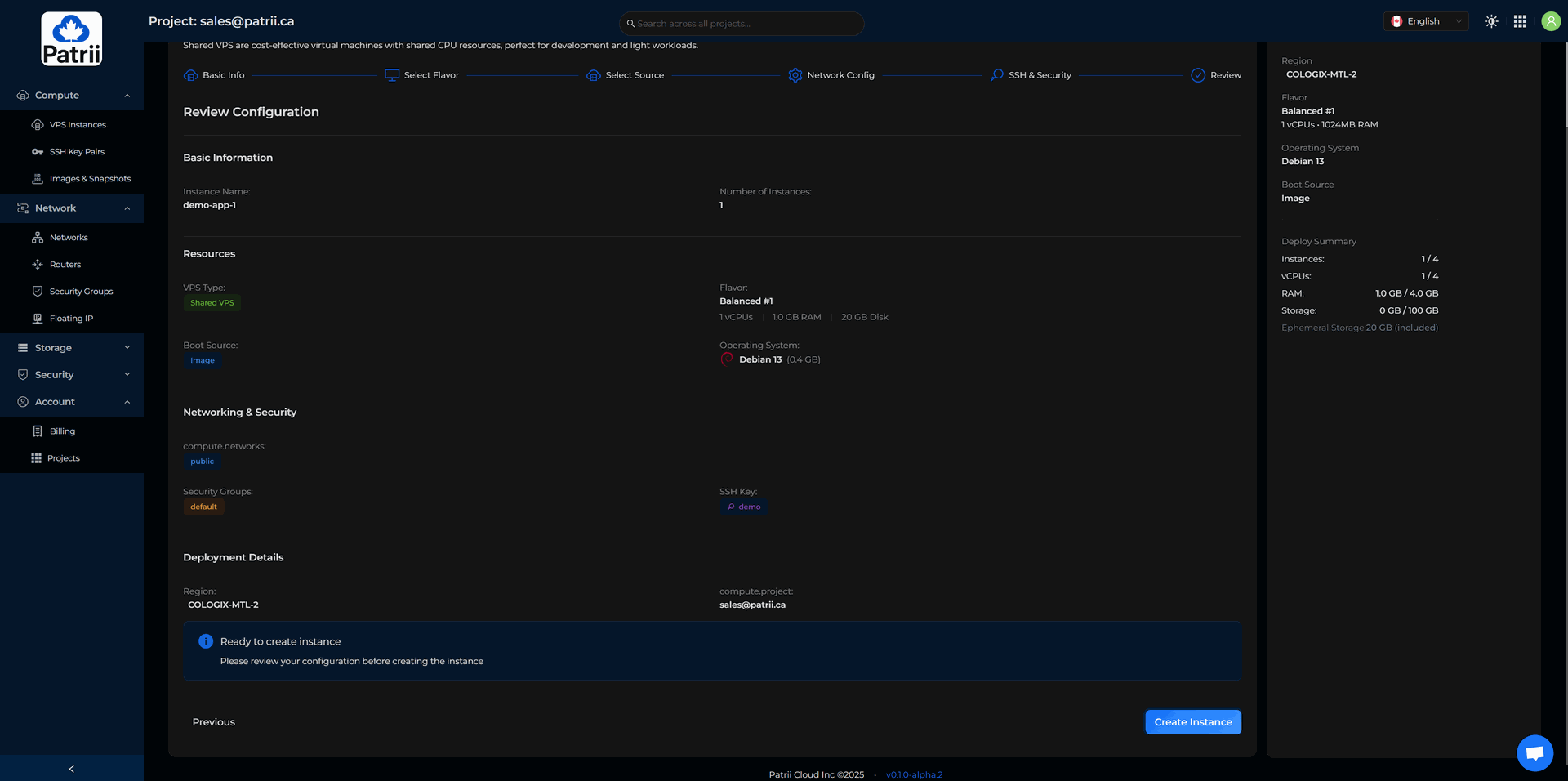This screenshot has height=781, width=1568.
Task: Expand the Storage sidebar section
Action: (72, 348)
